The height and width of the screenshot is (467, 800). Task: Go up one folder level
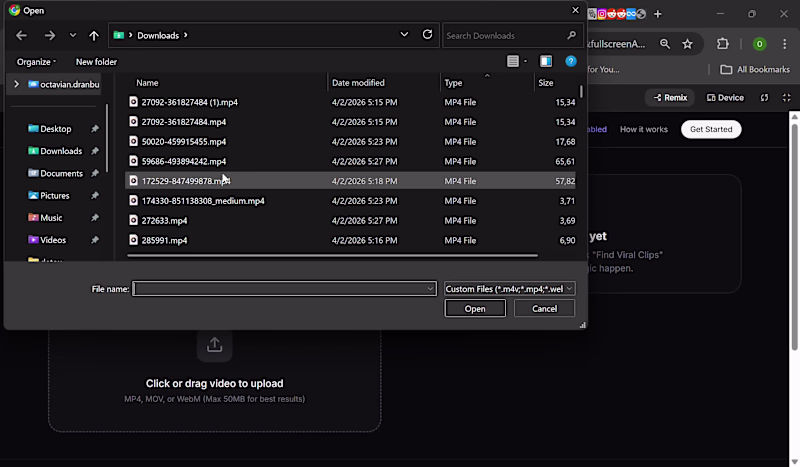(94, 35)
